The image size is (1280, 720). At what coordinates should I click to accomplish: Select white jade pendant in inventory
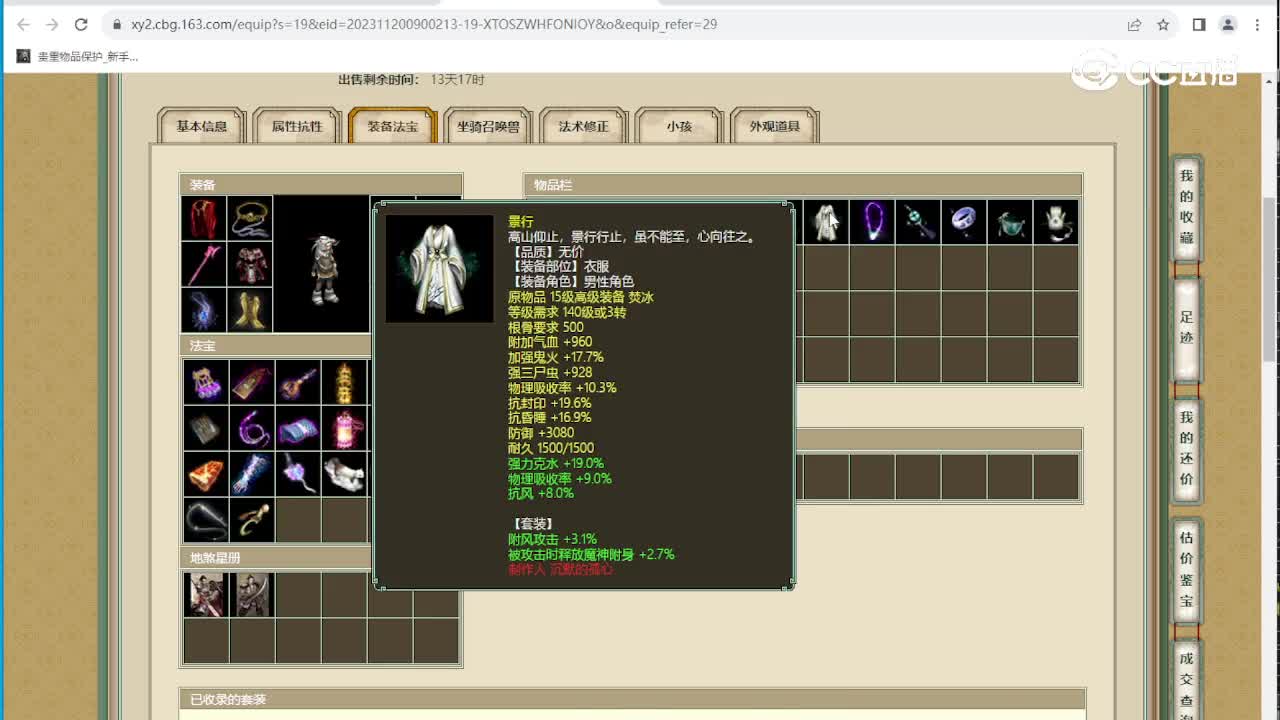pyautogui.click(x=1056, y=222)
